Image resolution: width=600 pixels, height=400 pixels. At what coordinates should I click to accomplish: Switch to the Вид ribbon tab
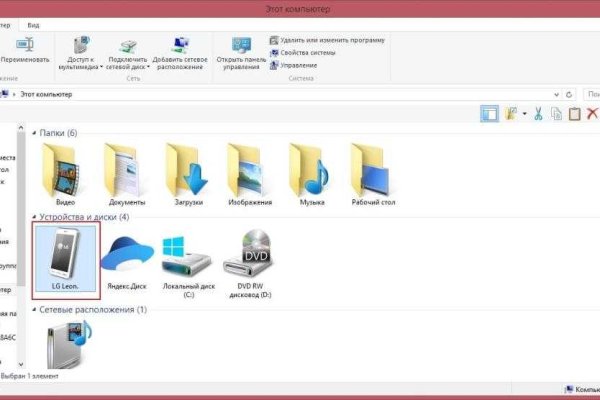point(34,23)
